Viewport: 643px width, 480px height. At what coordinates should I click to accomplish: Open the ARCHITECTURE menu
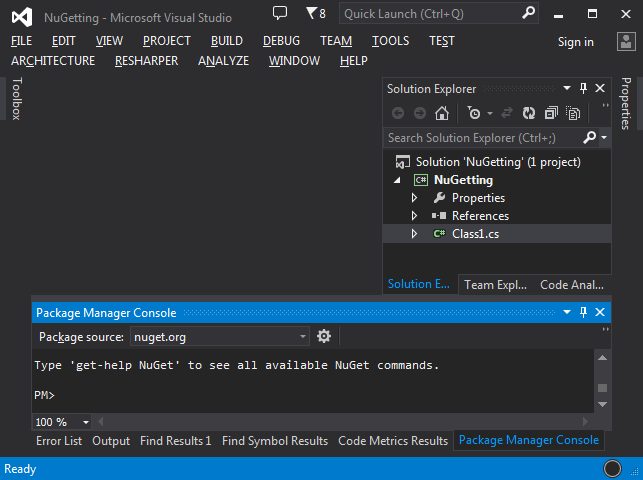tap(53, 61)
